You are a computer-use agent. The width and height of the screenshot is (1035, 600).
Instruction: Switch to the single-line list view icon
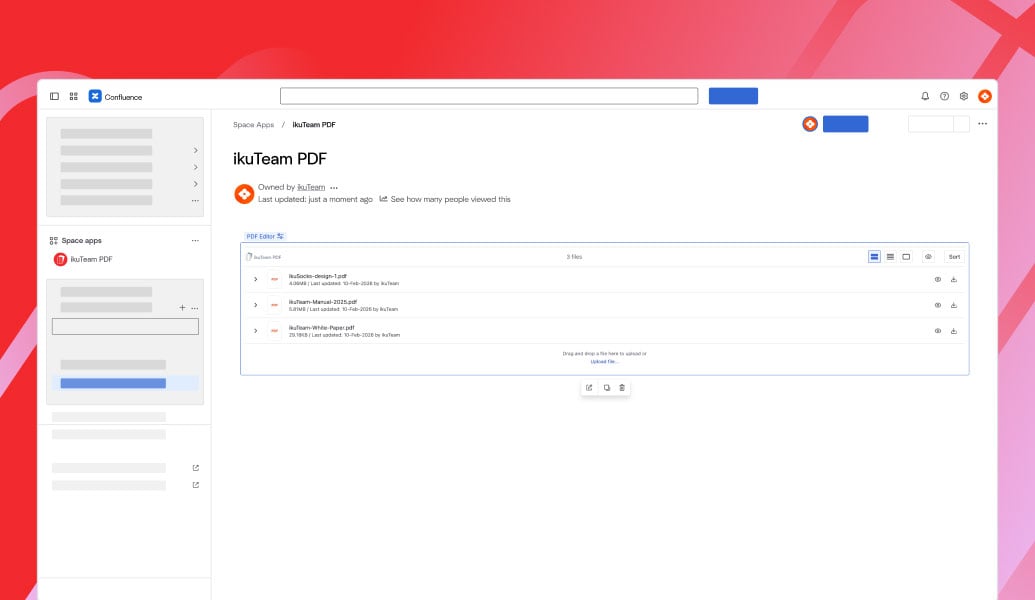click(x=889, y=257)
